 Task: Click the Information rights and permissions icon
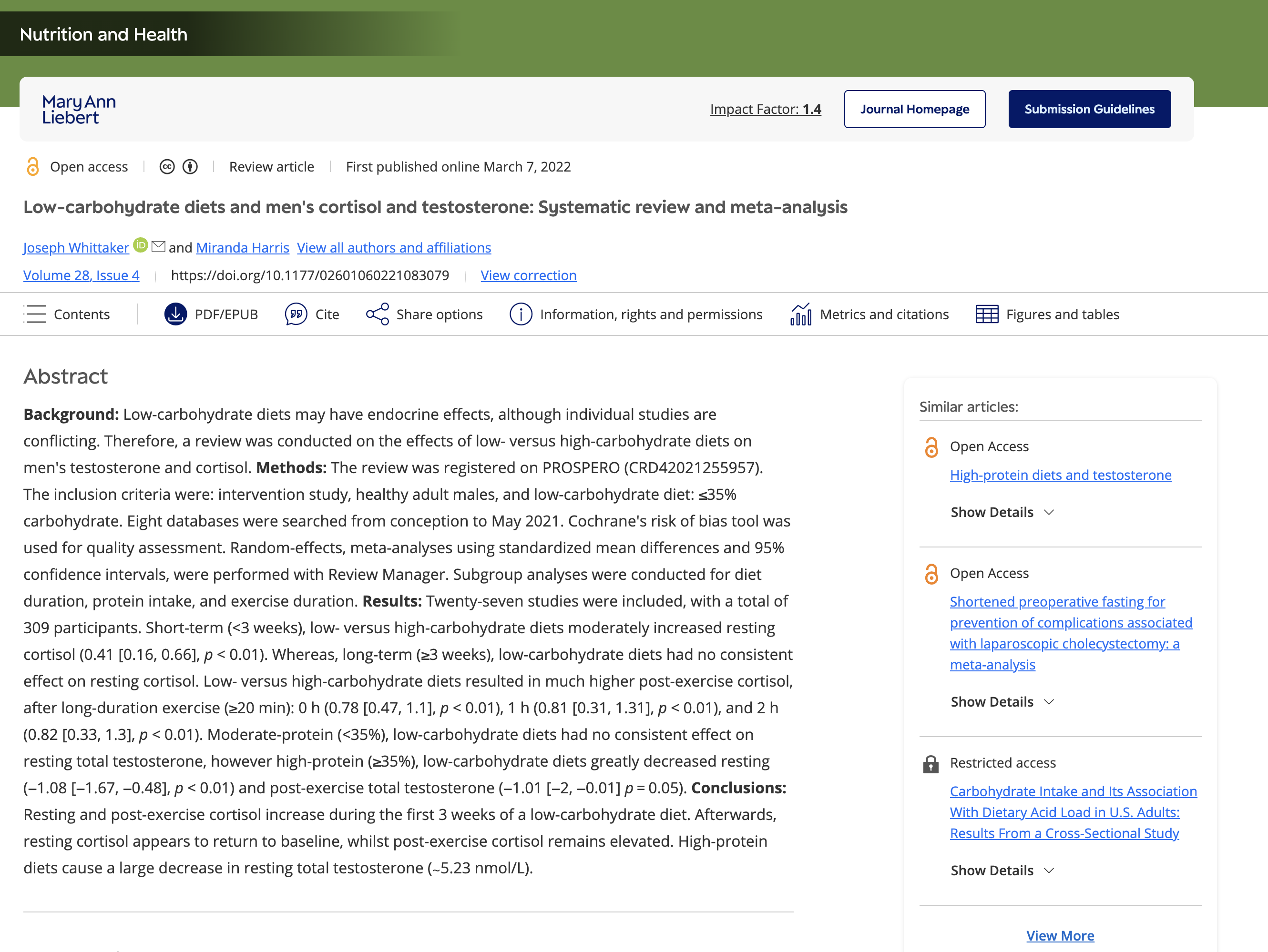tap(521, 314)
